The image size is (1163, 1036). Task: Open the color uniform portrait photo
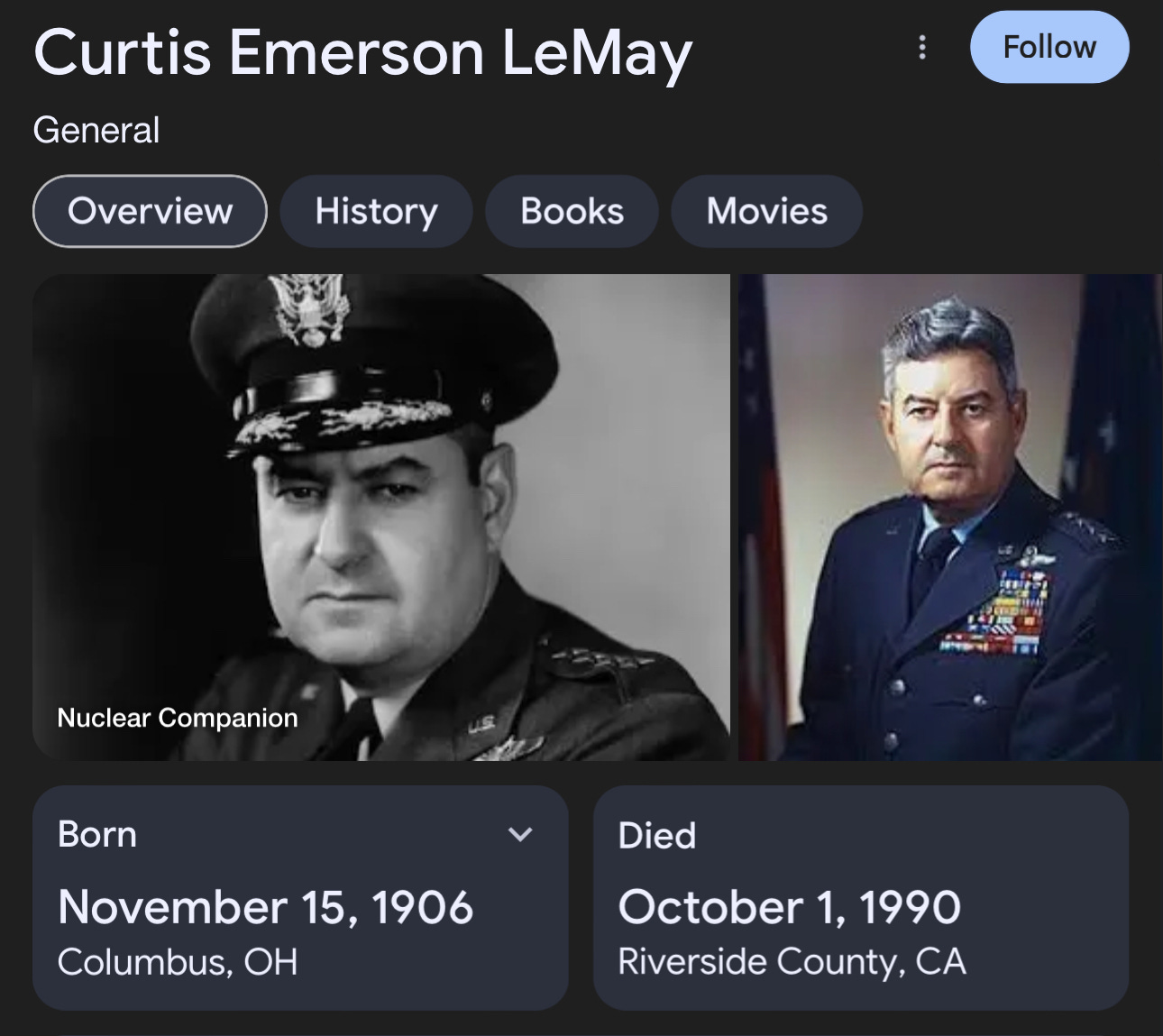point(951,517)
